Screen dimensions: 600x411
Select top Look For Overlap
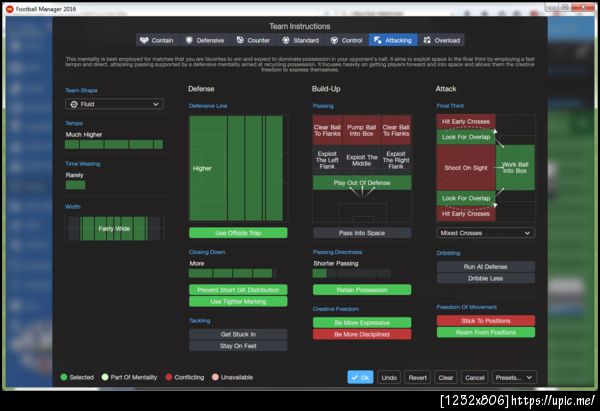466,137
